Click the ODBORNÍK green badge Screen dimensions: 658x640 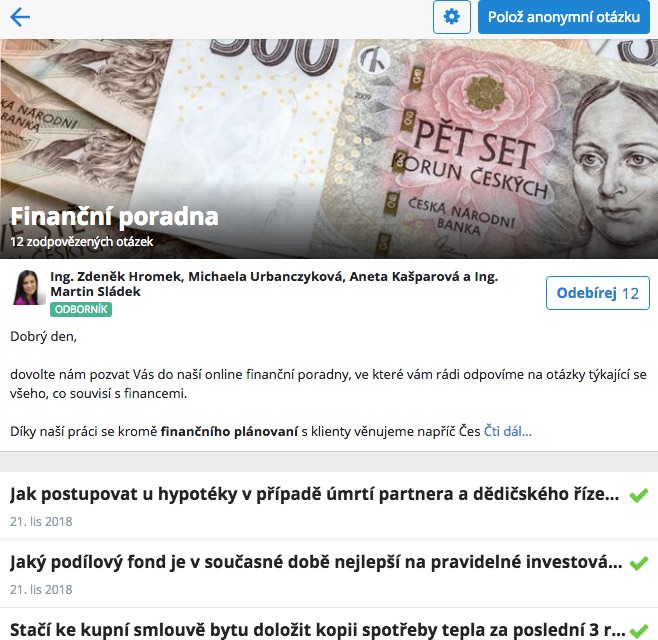coord(81,309)
